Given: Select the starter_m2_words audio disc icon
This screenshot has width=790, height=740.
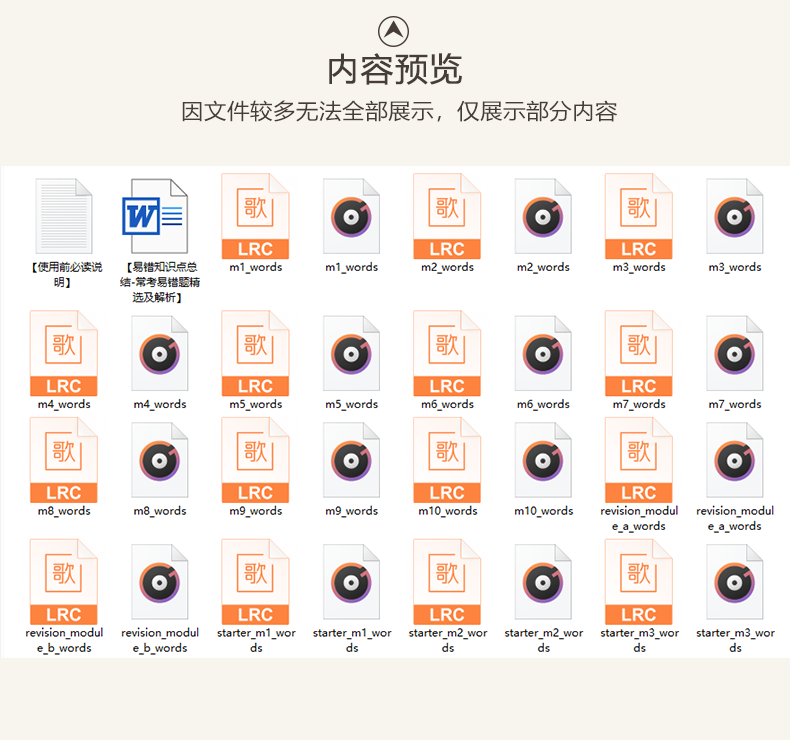Looking at the screenshot, I should coord(543,582).
